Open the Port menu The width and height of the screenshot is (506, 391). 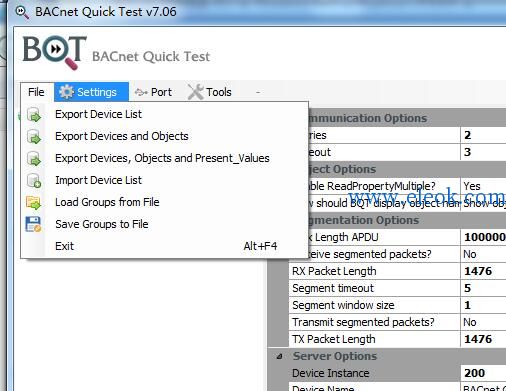[154, 92]
